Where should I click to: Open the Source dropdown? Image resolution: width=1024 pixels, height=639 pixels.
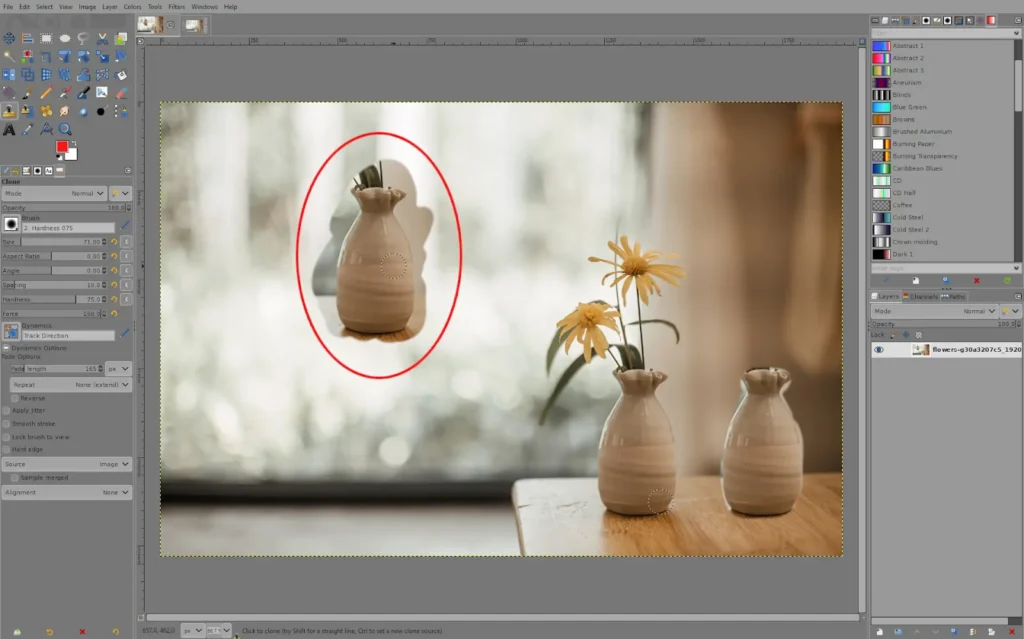[x=67, y=464]
